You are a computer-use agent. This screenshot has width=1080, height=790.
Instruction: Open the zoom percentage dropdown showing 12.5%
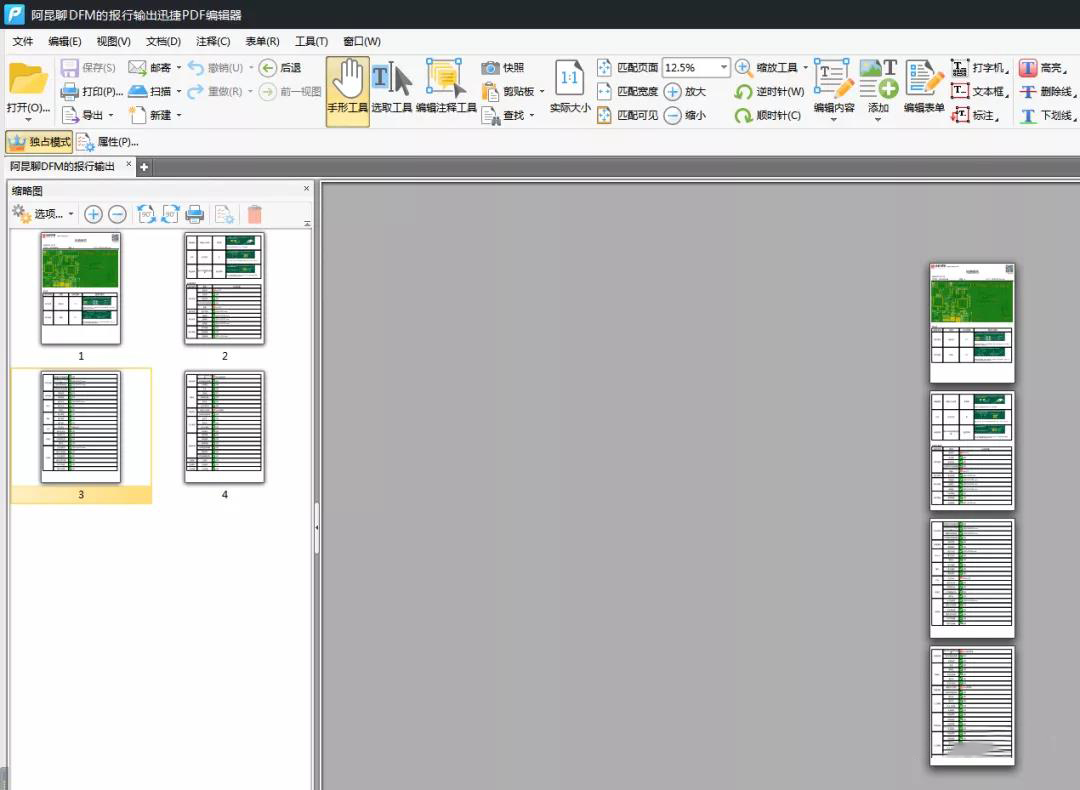[724, 68]
